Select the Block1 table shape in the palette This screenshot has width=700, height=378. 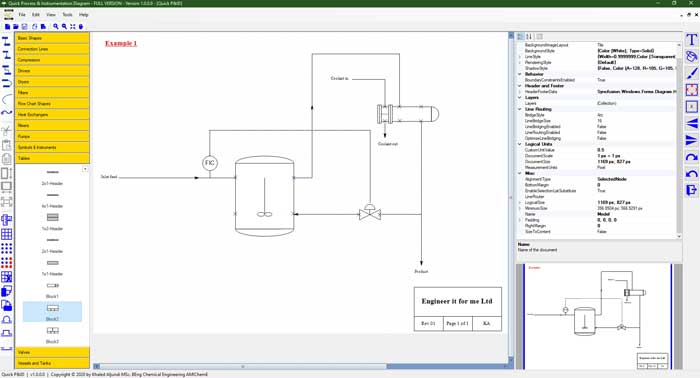pos(52,290)
